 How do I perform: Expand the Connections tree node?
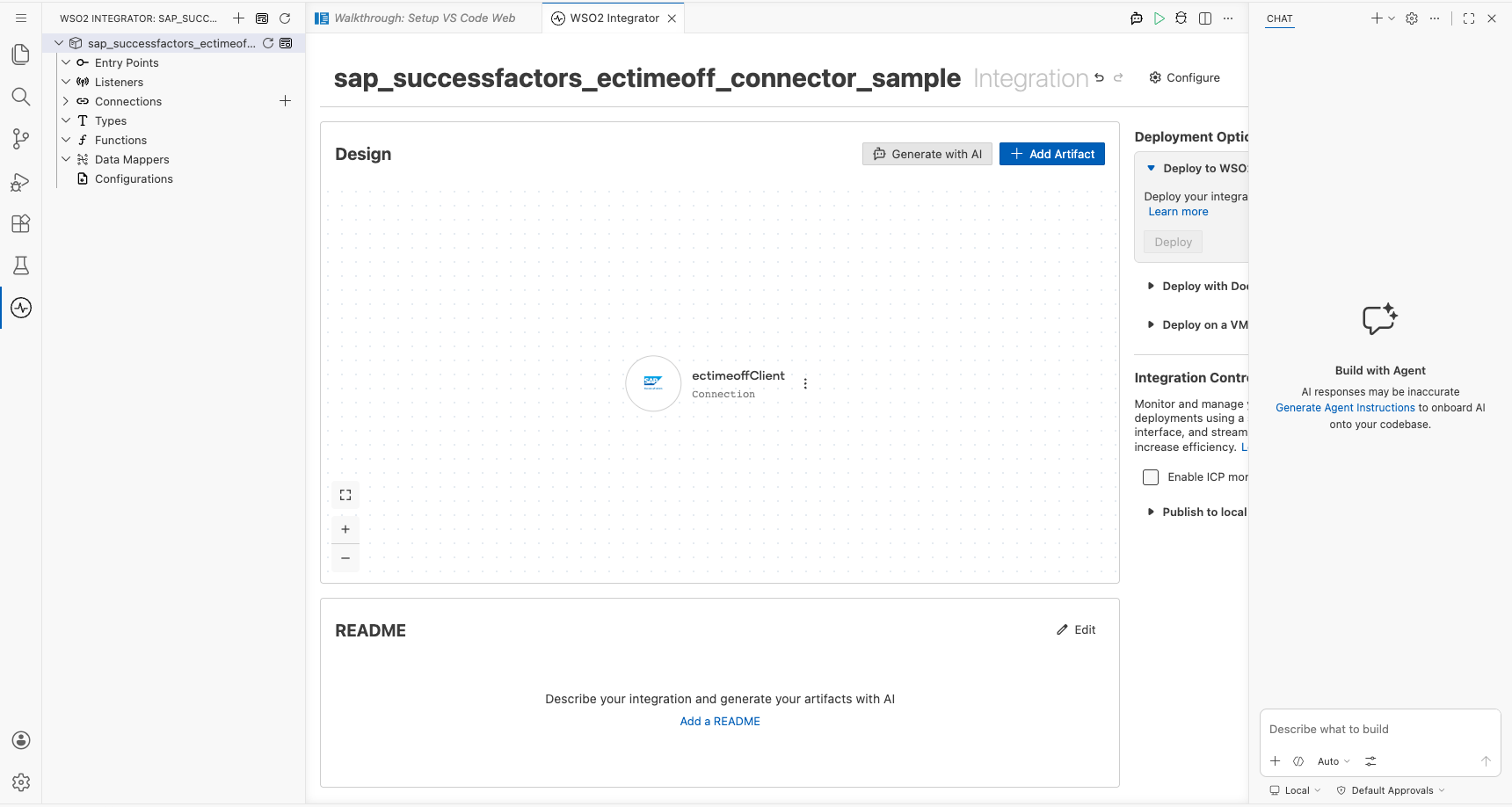tap(66, 101)
